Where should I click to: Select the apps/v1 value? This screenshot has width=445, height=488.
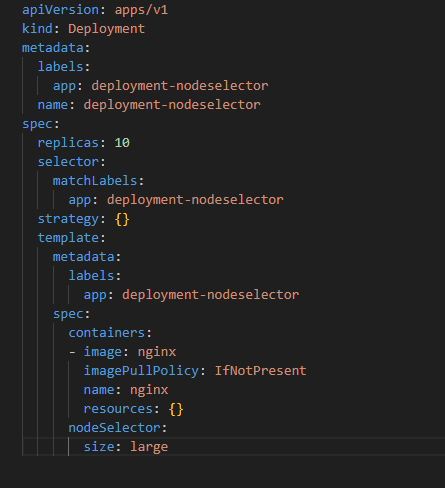point(141,10)
